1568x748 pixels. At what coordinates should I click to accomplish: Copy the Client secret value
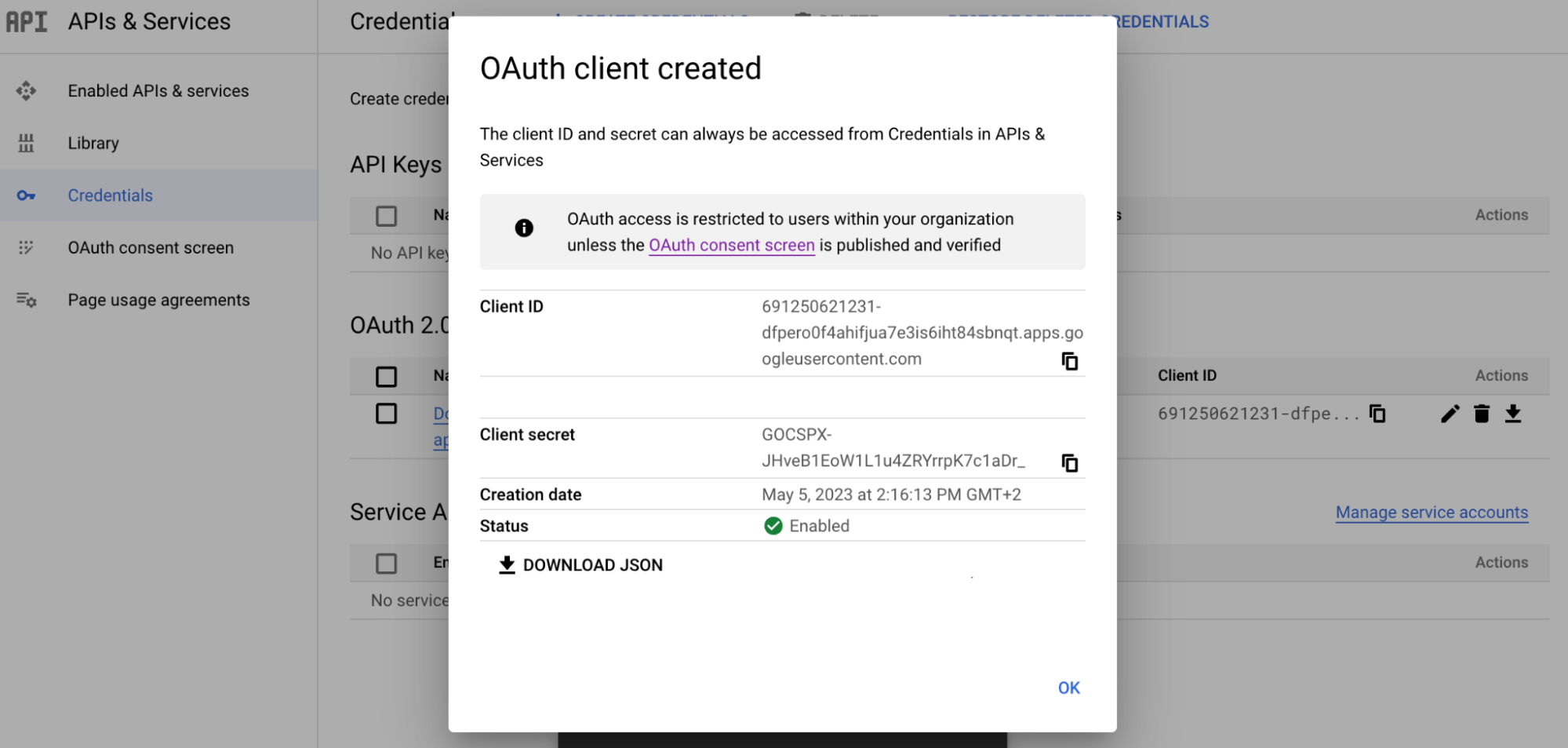1069,463
